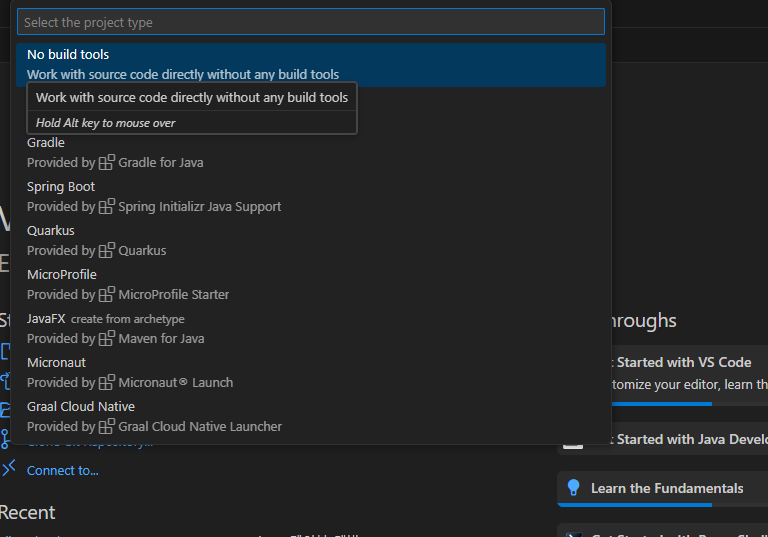Click the 'Hold Alt key to mouse over' hint

point(105,123)
